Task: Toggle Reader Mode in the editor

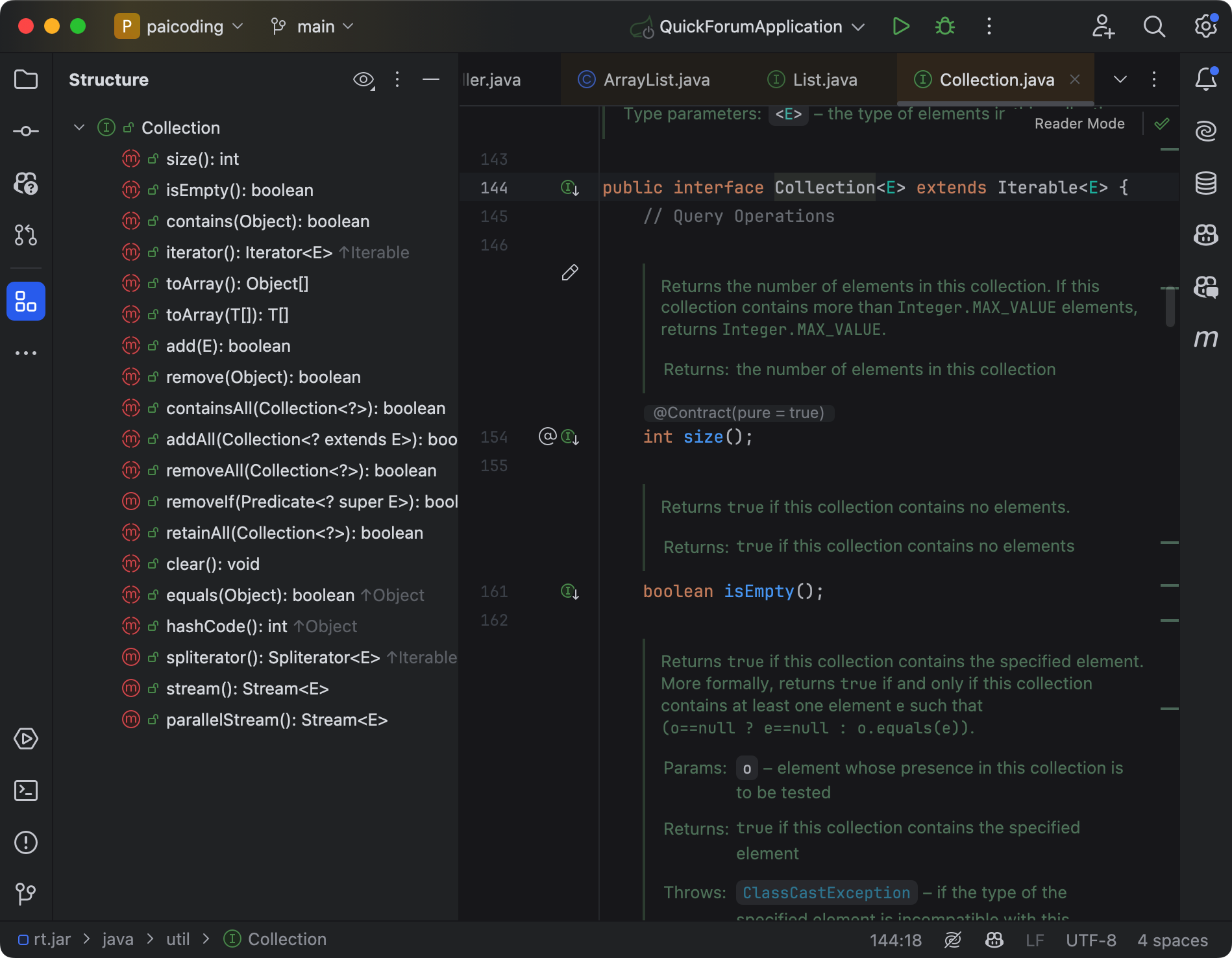Action: tap(1079, 123)
